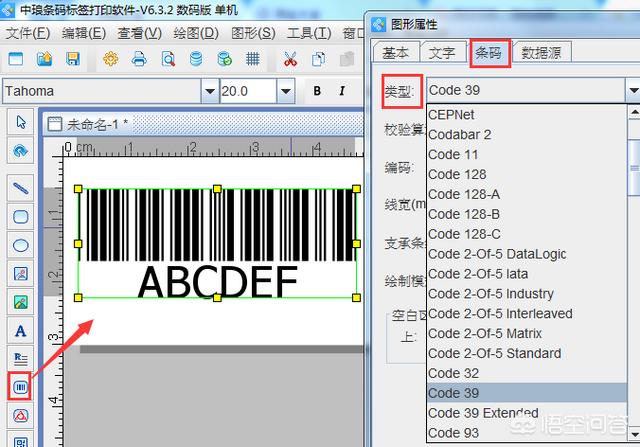The image size is (640, 447).
Task: Select Code 2-Of-5 DataLogic
Action: [x=527, y=254]
